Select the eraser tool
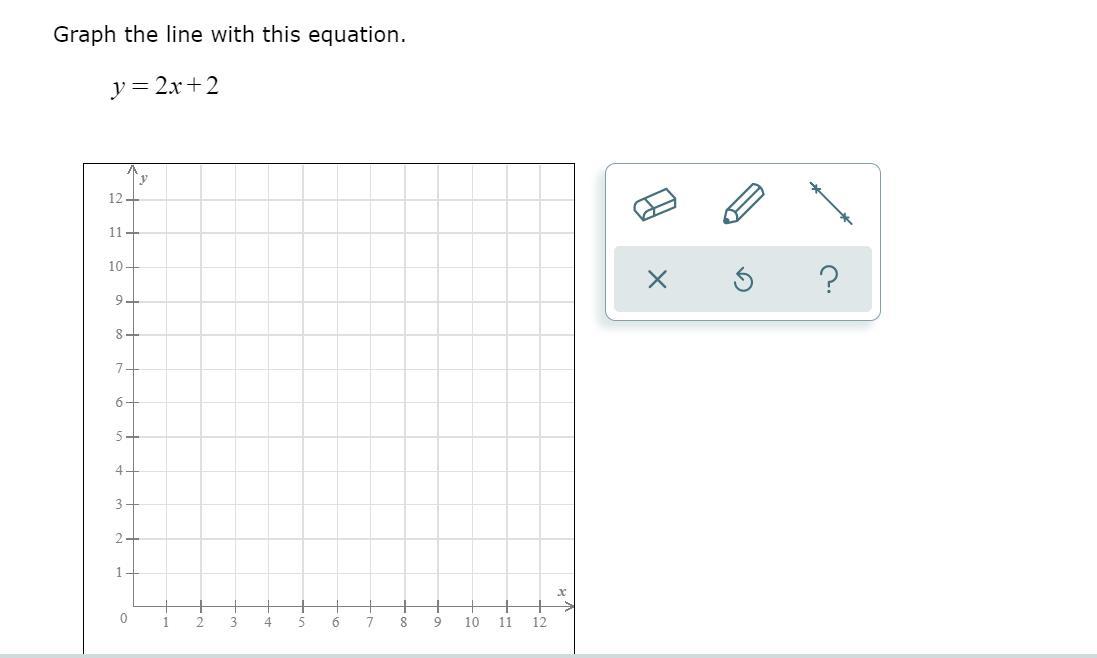This screenshot has height=658, width=1097. [x=655, y=205]
